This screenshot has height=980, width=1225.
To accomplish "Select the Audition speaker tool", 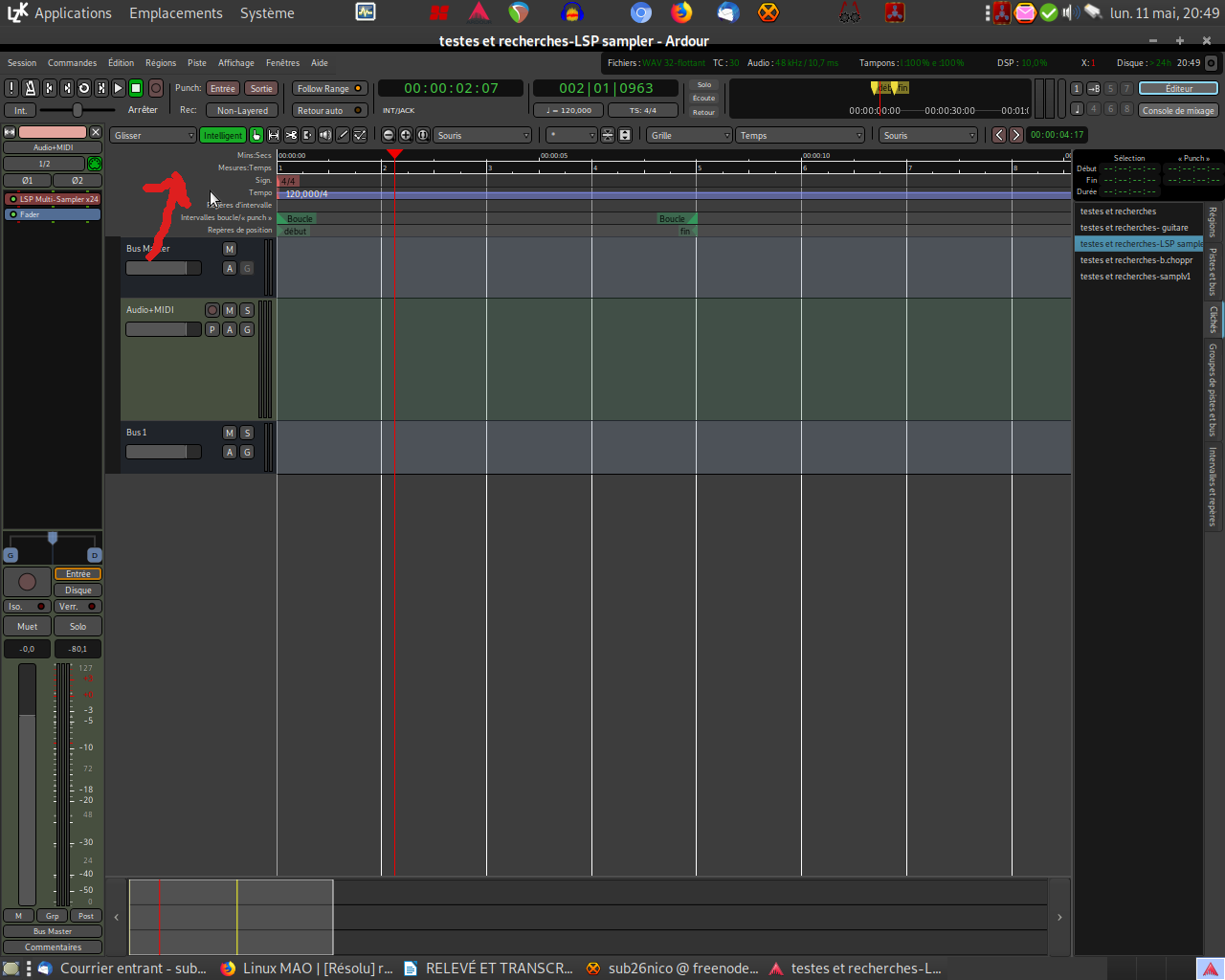I will [325, 135].
